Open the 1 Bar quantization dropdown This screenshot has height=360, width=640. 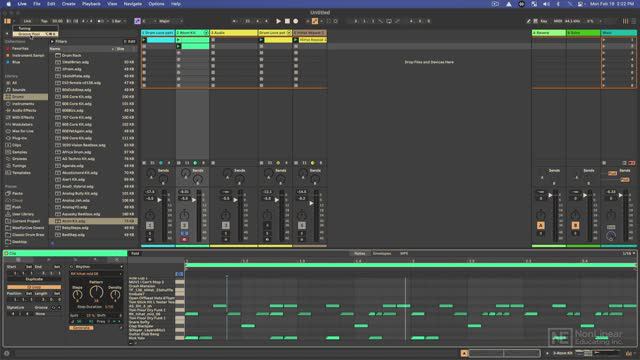(117, 21)
